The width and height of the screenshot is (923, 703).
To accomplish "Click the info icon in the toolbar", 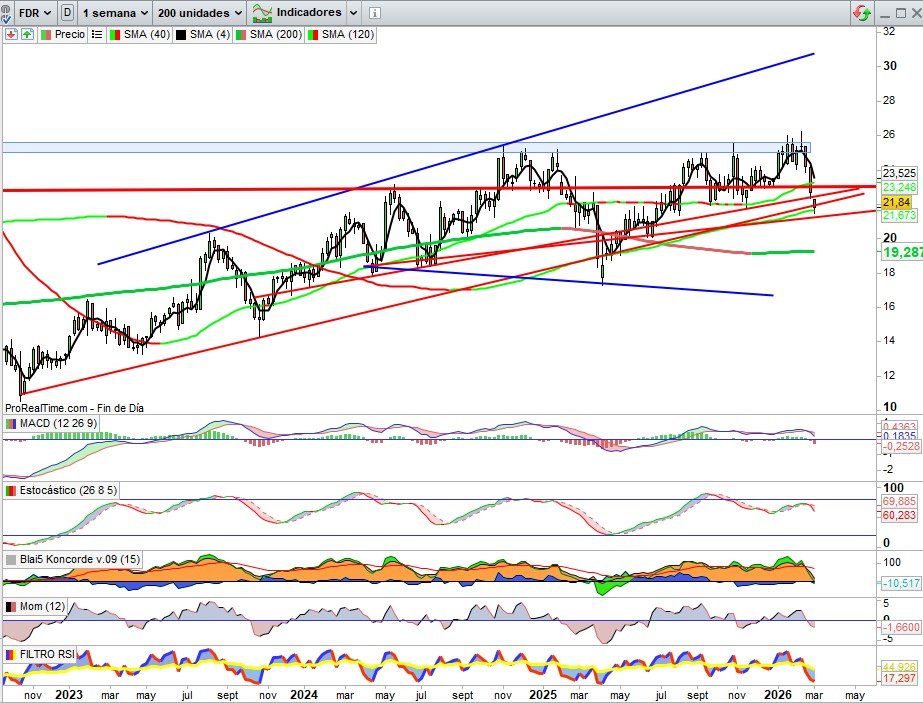I will [375, 12].
